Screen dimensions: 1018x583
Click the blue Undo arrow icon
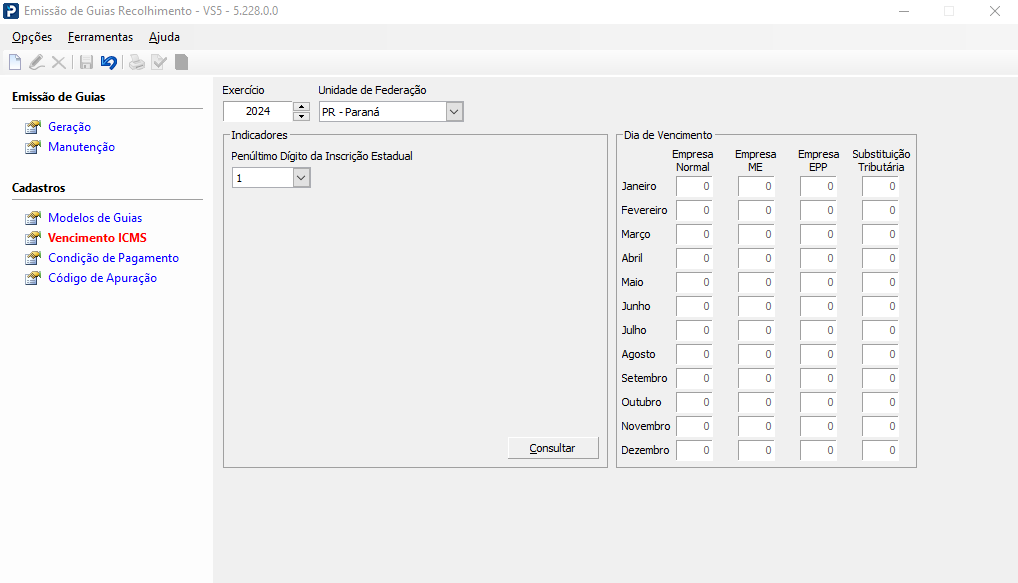[108, 62]
